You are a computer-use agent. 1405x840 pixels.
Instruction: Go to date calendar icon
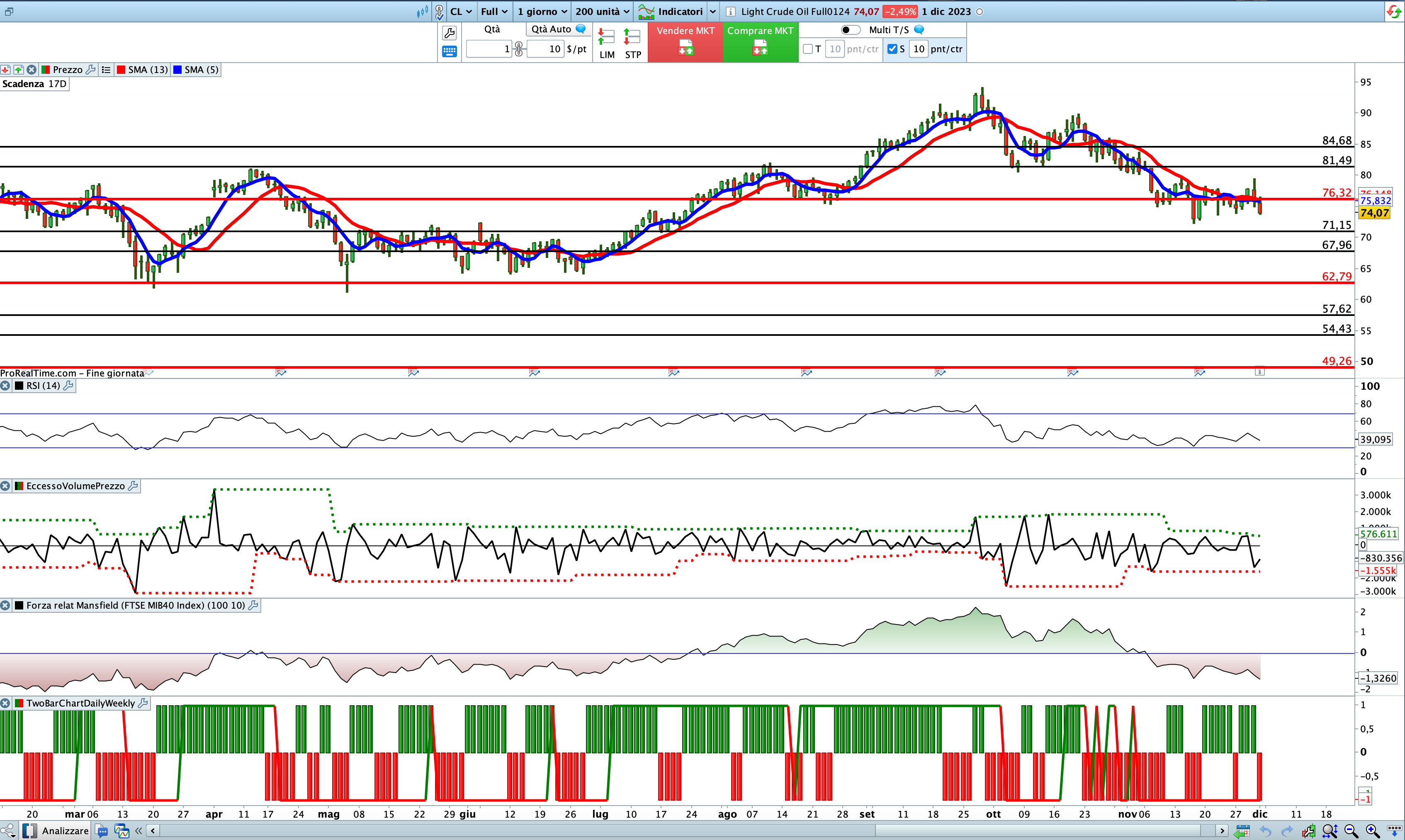point(1242,831)
